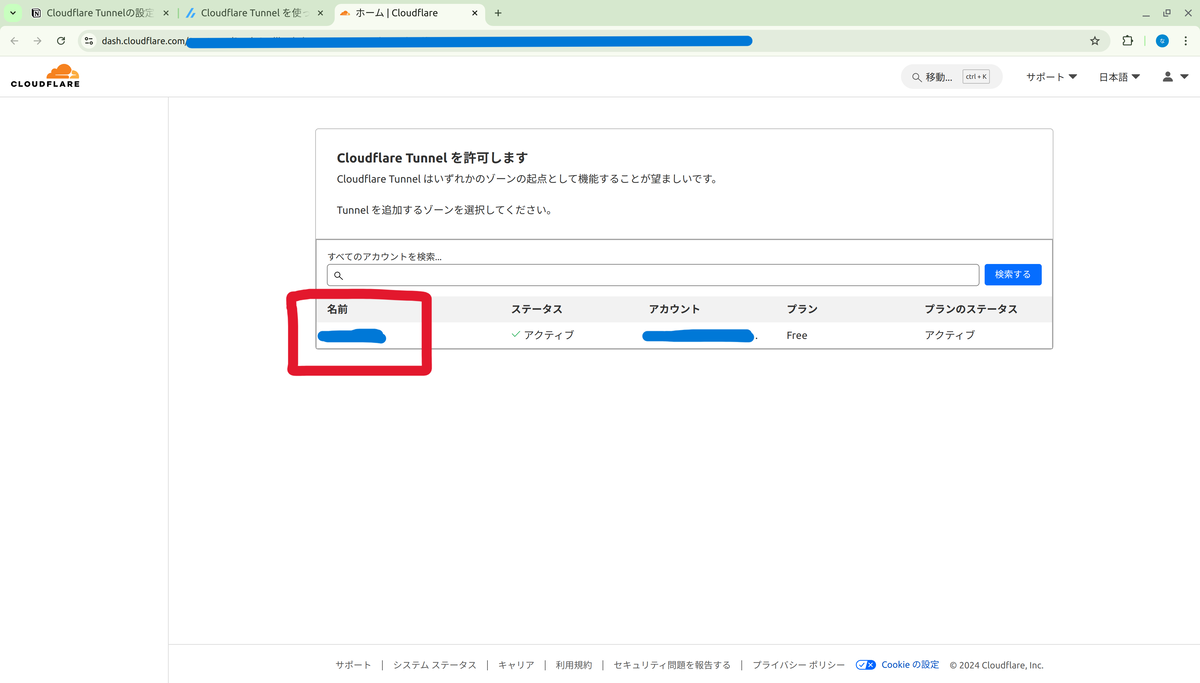Viewport: 1200px width, 683px height.
Task: Click the browser forward arrow
Action: click(x=37, y=41)
